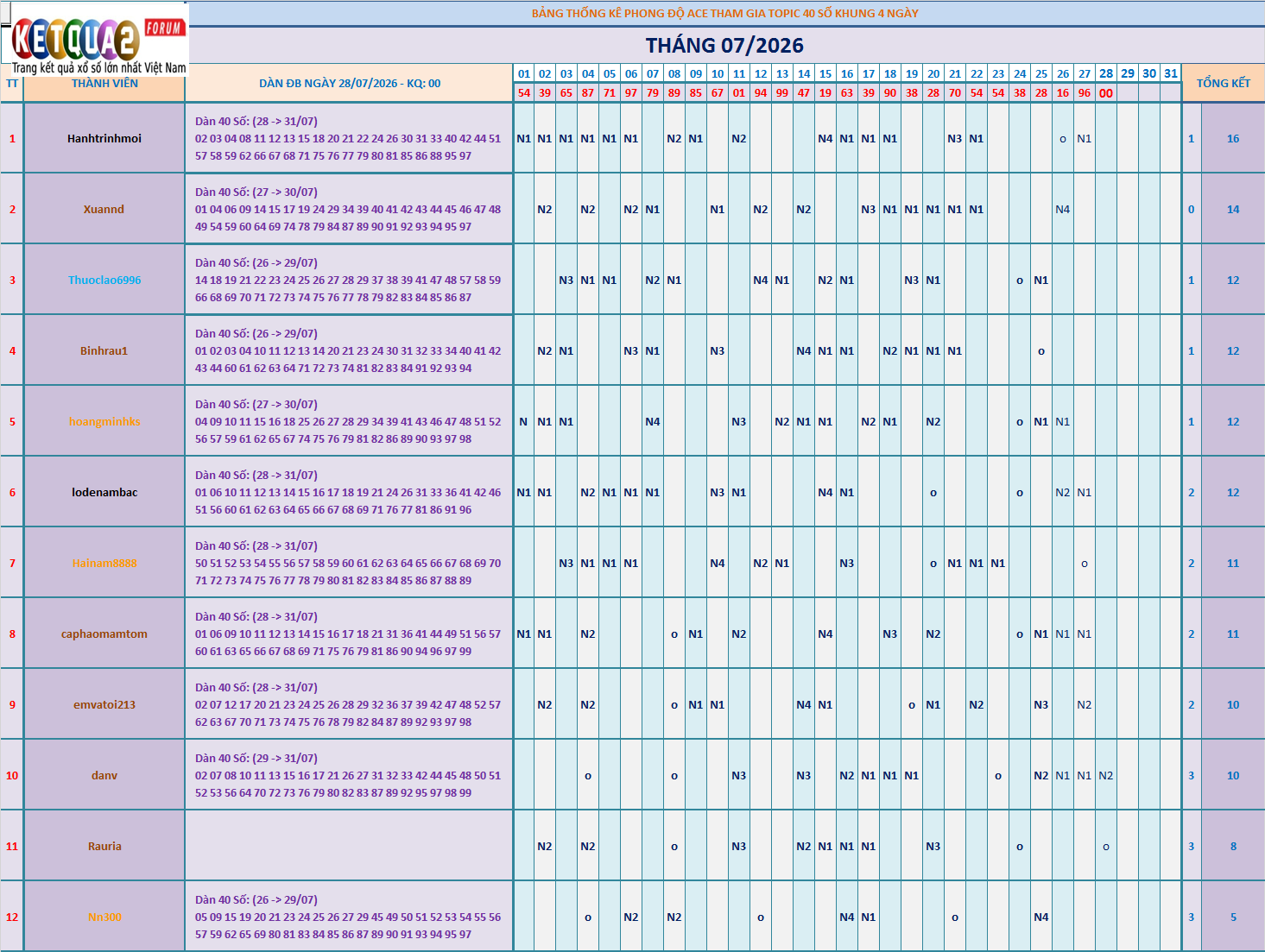The height and width of the screenshot is (952, 1265).
Task: Open member name 'lodenambac'
Action: coord(104,492)
